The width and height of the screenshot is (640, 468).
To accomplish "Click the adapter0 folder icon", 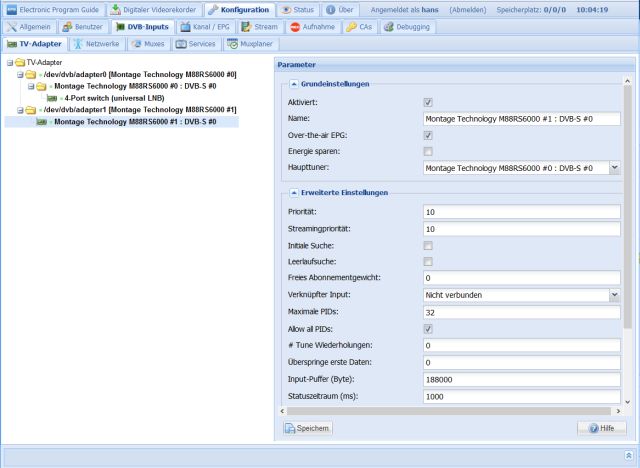I will tap(31, 75).
